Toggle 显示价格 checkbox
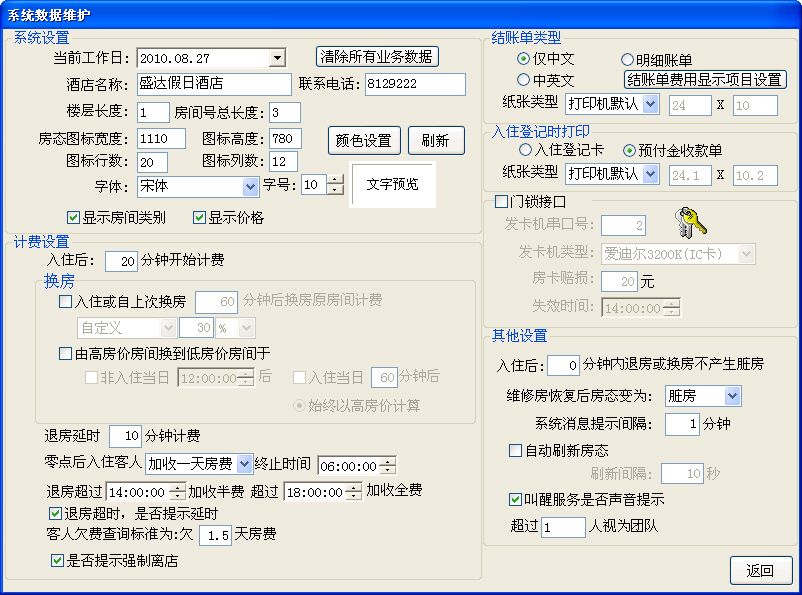This screenshot has height=595, width=802. (199, 218)
